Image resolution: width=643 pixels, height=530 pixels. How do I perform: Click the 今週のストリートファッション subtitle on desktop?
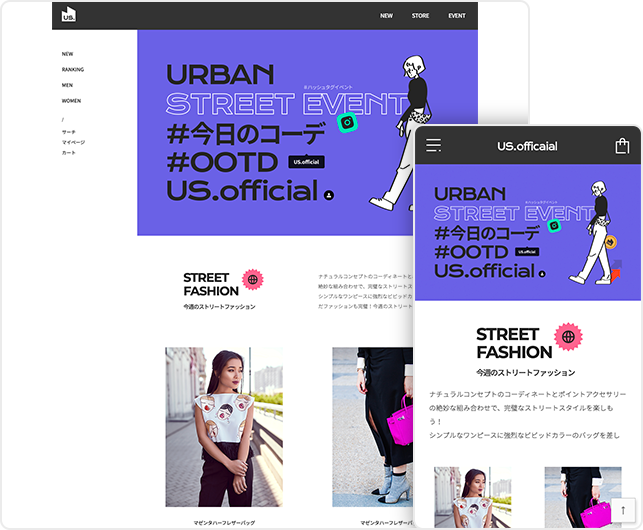(x=219, y=307)
